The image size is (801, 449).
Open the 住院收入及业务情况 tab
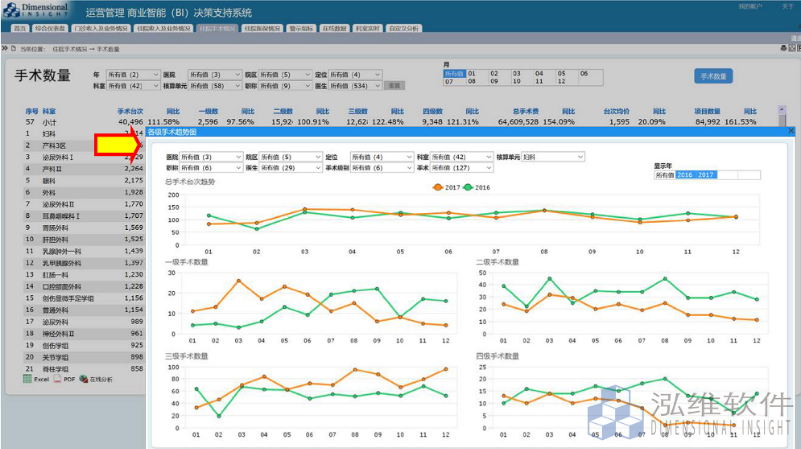click(x=163, y=29)
